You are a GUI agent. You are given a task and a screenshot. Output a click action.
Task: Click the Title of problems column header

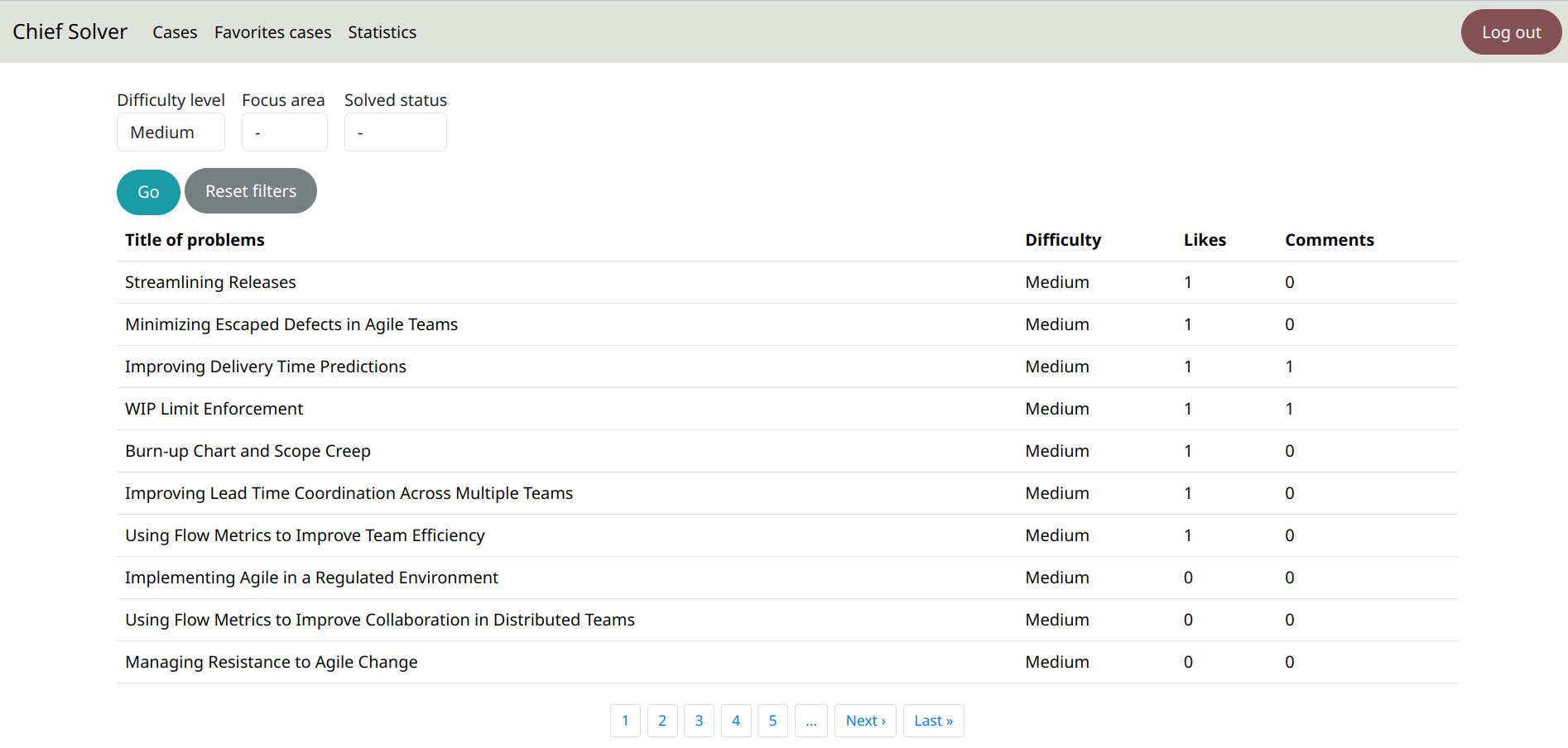tap(195, 240)
